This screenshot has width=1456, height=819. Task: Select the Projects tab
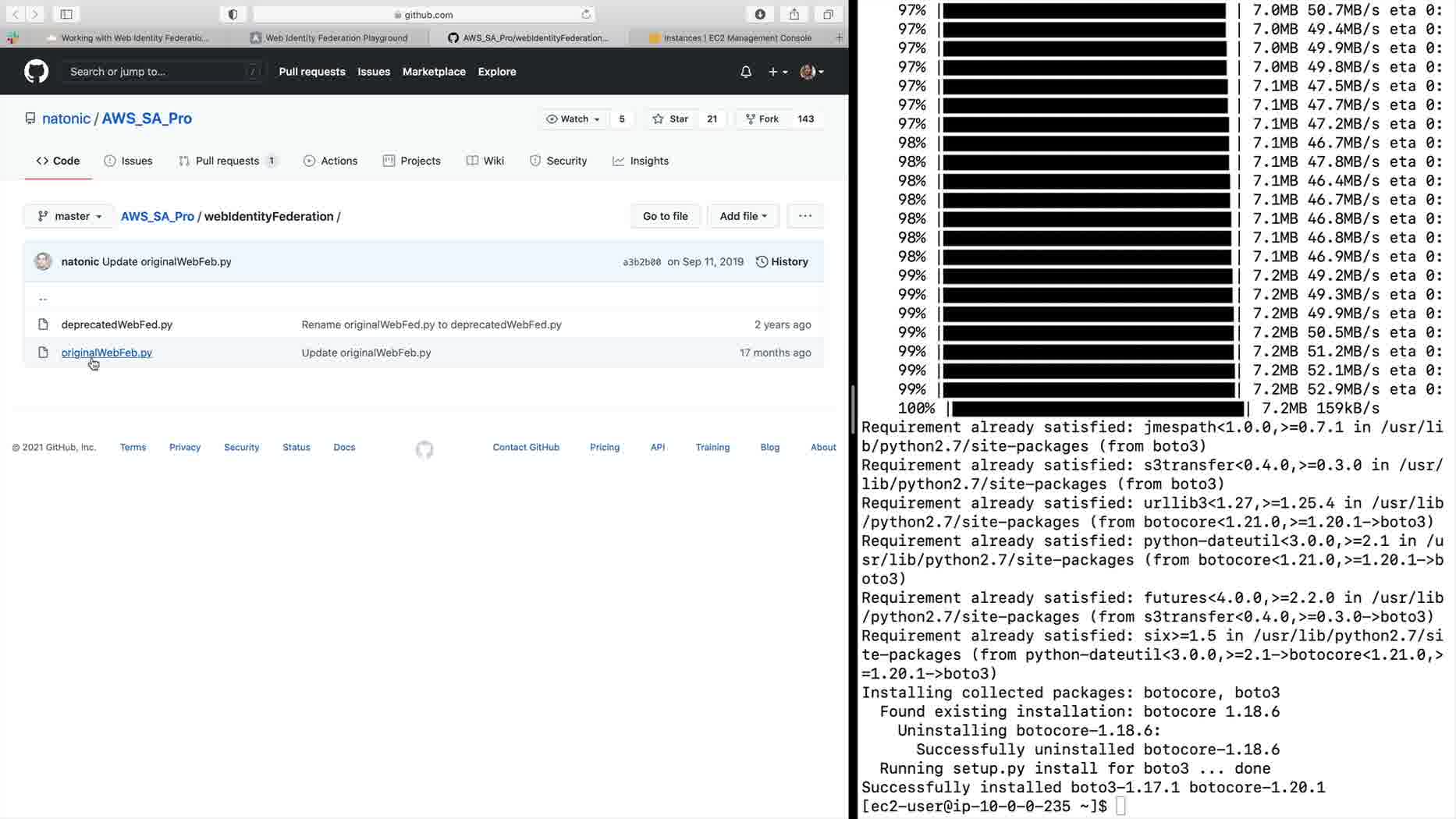[411, 161]
